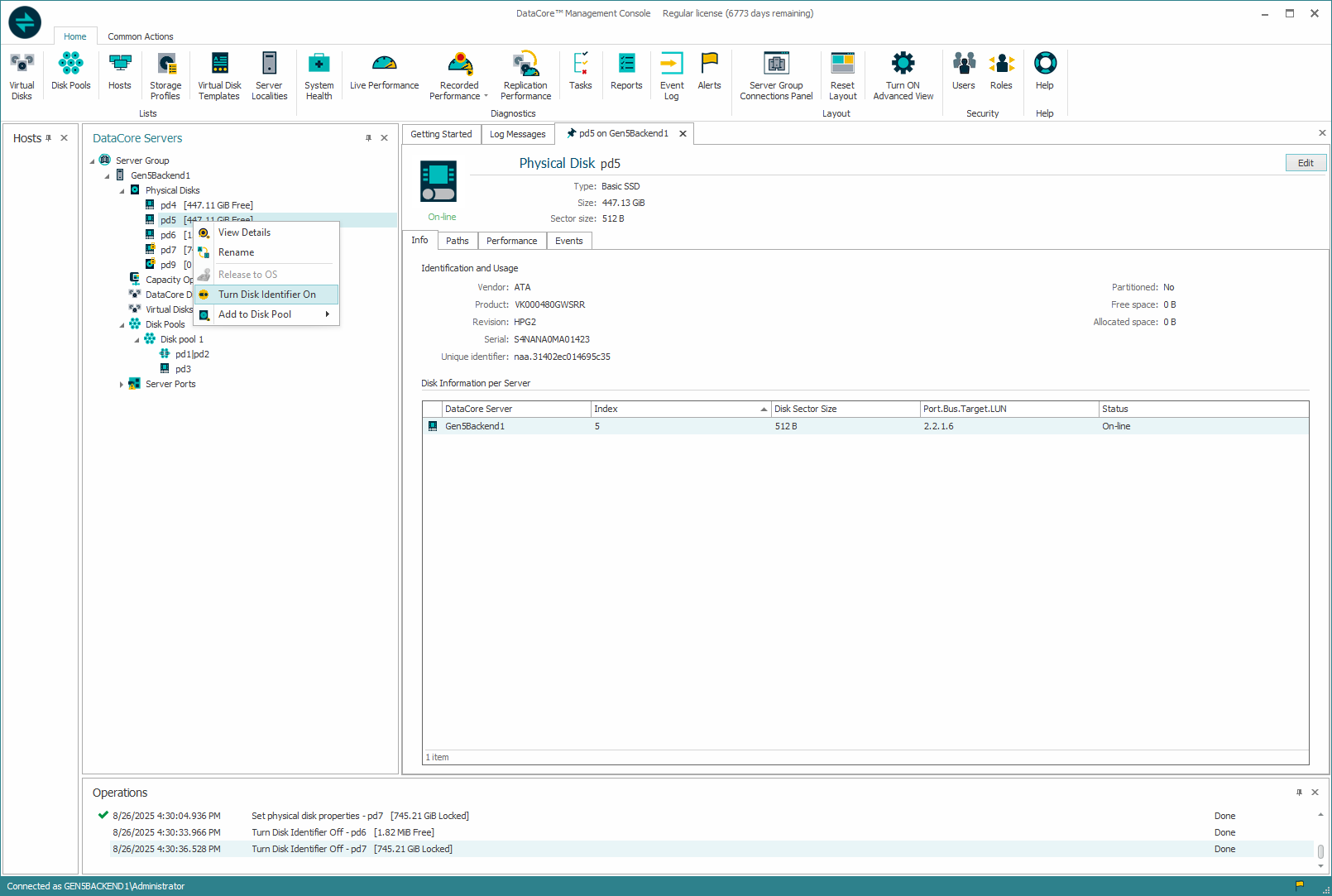Switch to the Performance tab

511,241
